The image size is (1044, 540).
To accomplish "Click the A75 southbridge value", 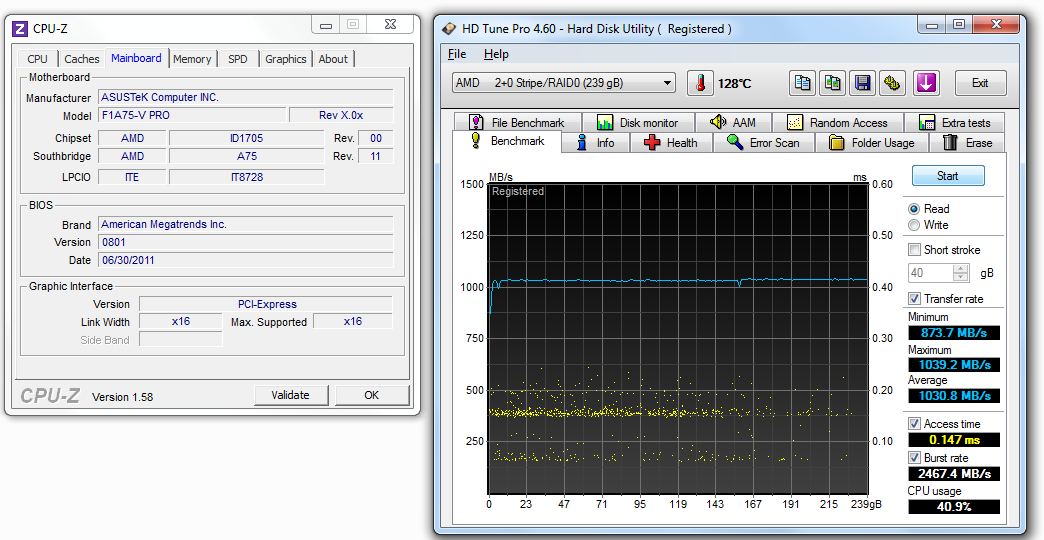I will click(246, 156).
